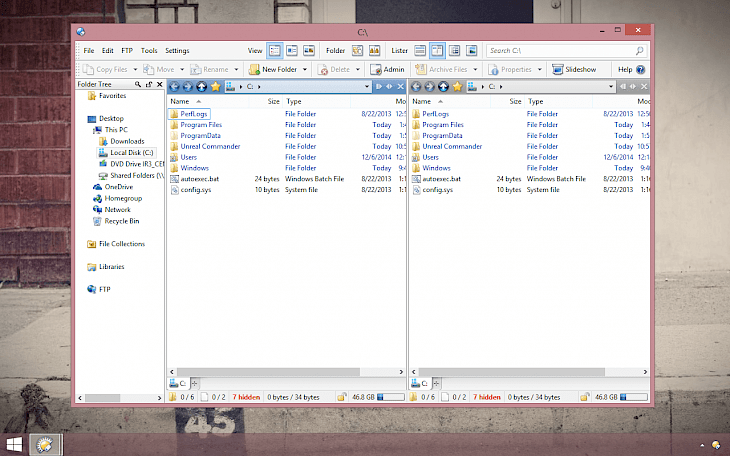Click the second Folder toolbar icon
The image size is (730, 456).
[x=374, y=50]
